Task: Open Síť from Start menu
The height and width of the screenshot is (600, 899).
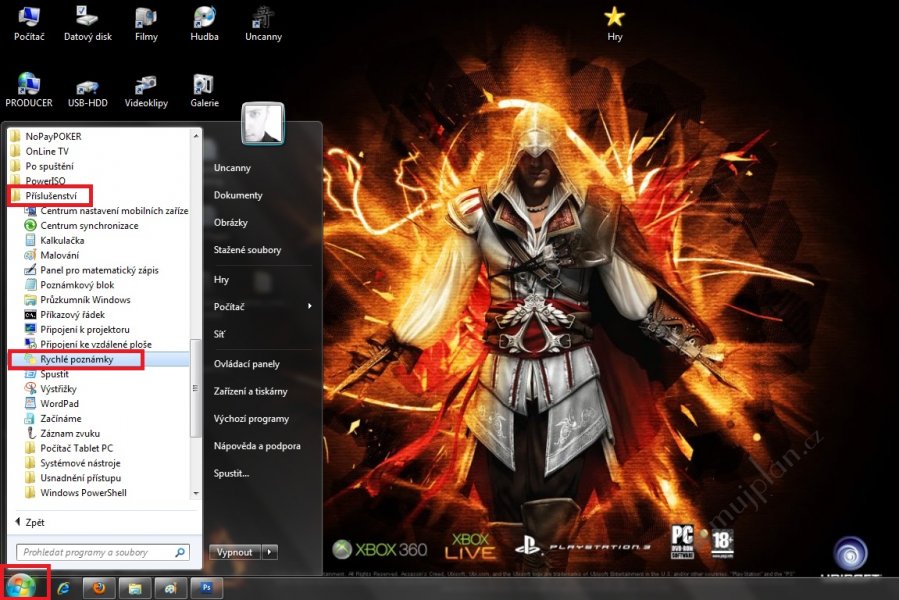Action: point(220,334)
